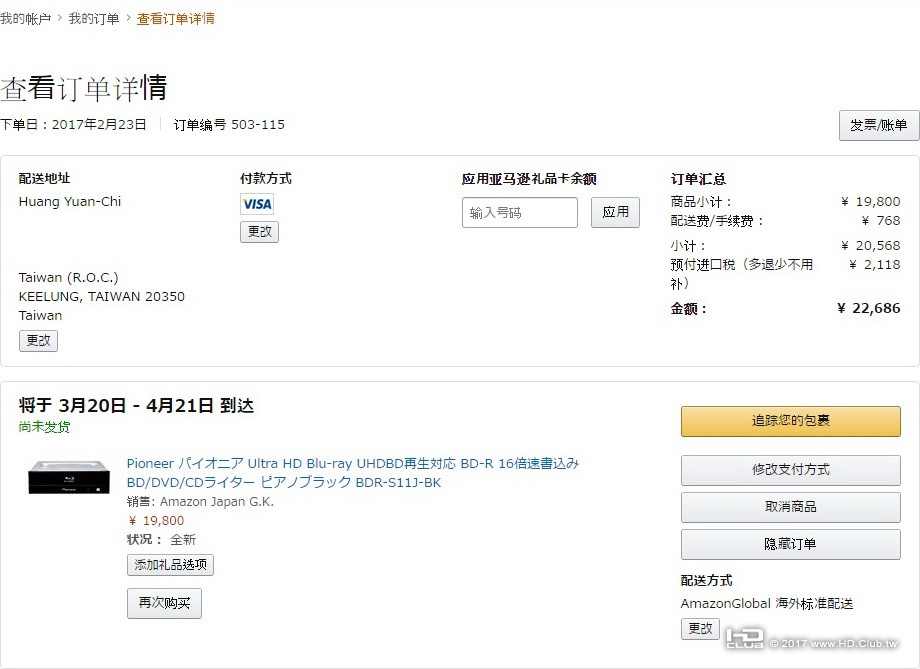The height and width of the screenshot is (669, 920).
Task: Click 添加礼品选项 button
Action: [170, 565]
